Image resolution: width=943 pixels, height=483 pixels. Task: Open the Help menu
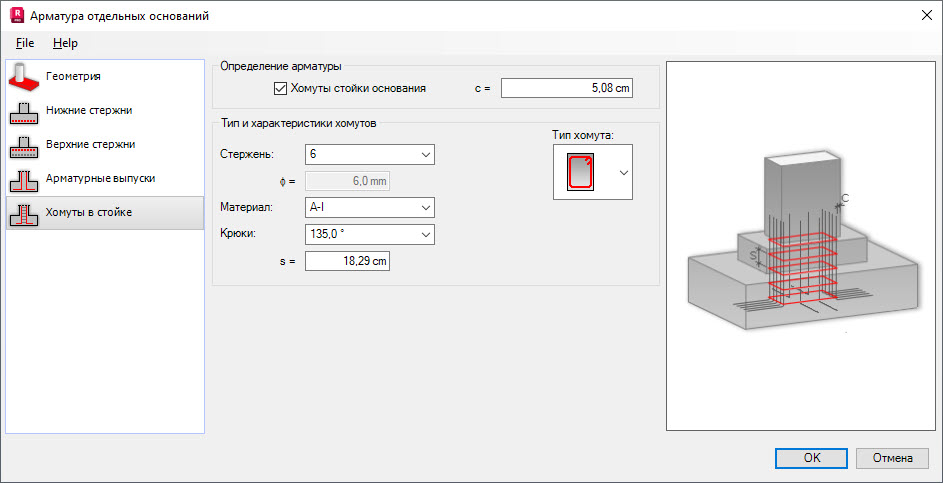65,43
